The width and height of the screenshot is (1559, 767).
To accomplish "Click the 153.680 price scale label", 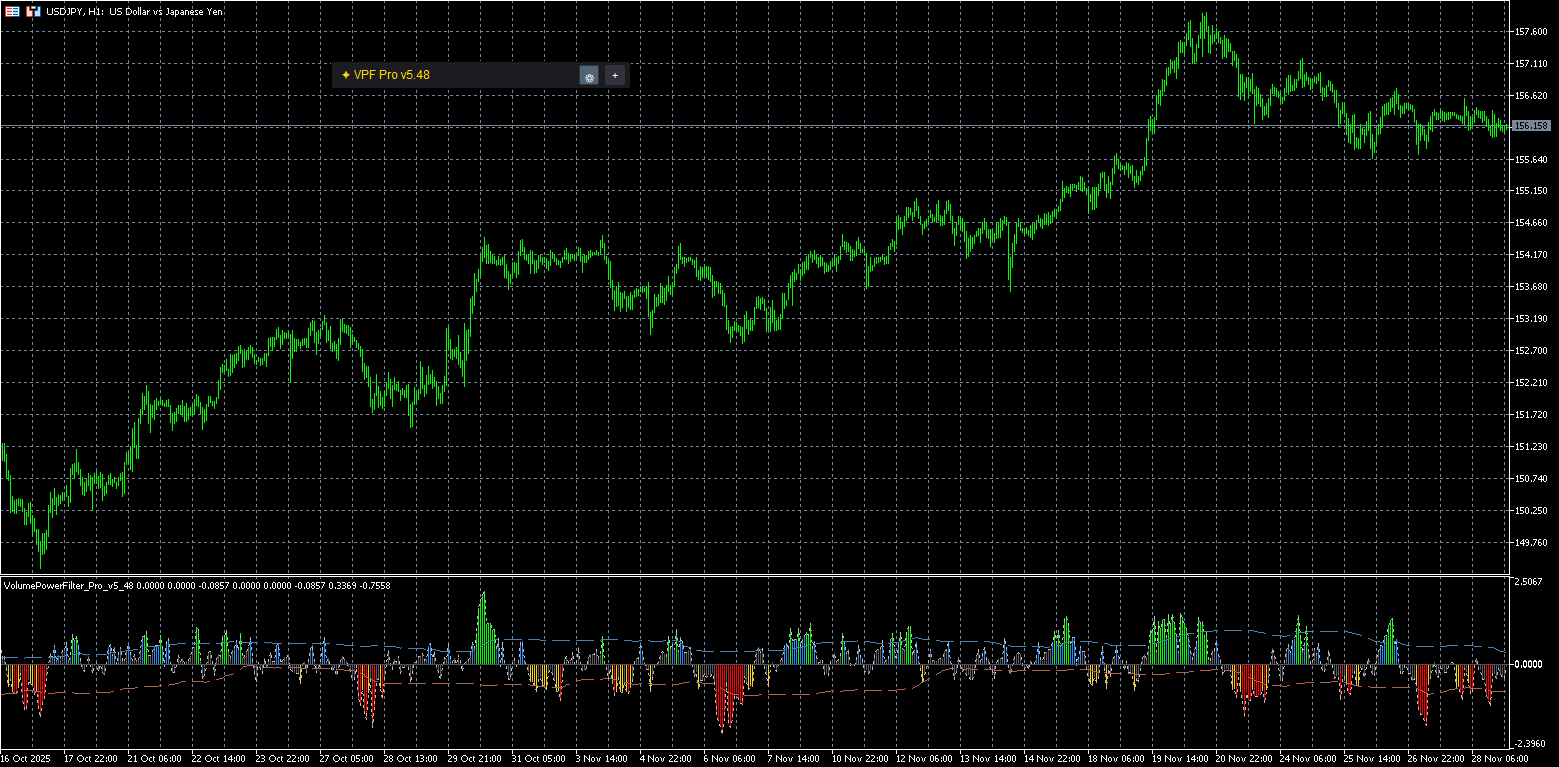I will 1531,287.
